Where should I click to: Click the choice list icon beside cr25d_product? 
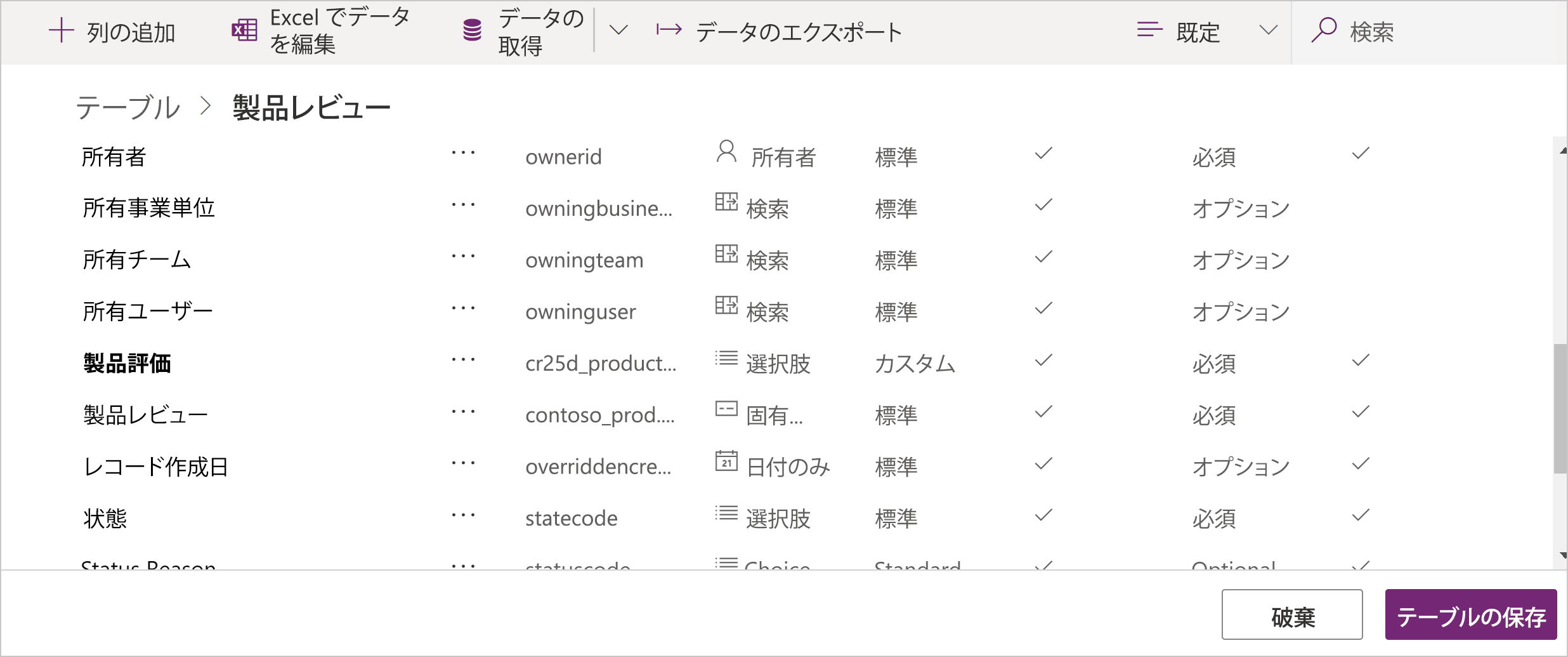pos(725,360)
